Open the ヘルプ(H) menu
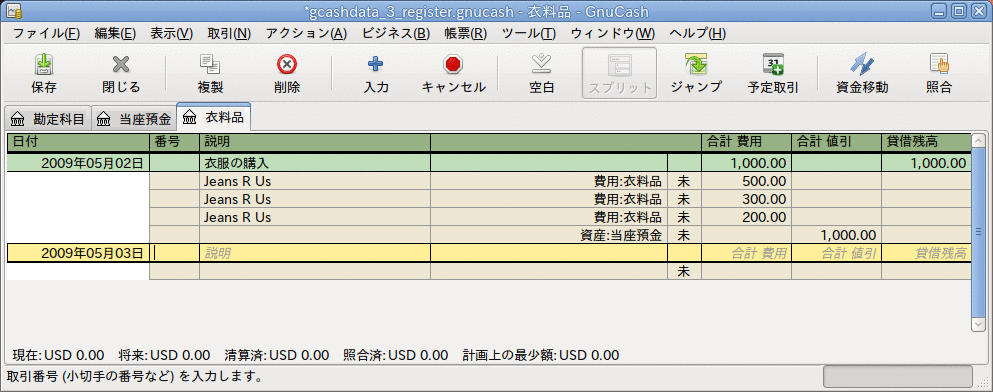Image resolution: width=993 pixels, height=392 pixels. pos(697,34)
